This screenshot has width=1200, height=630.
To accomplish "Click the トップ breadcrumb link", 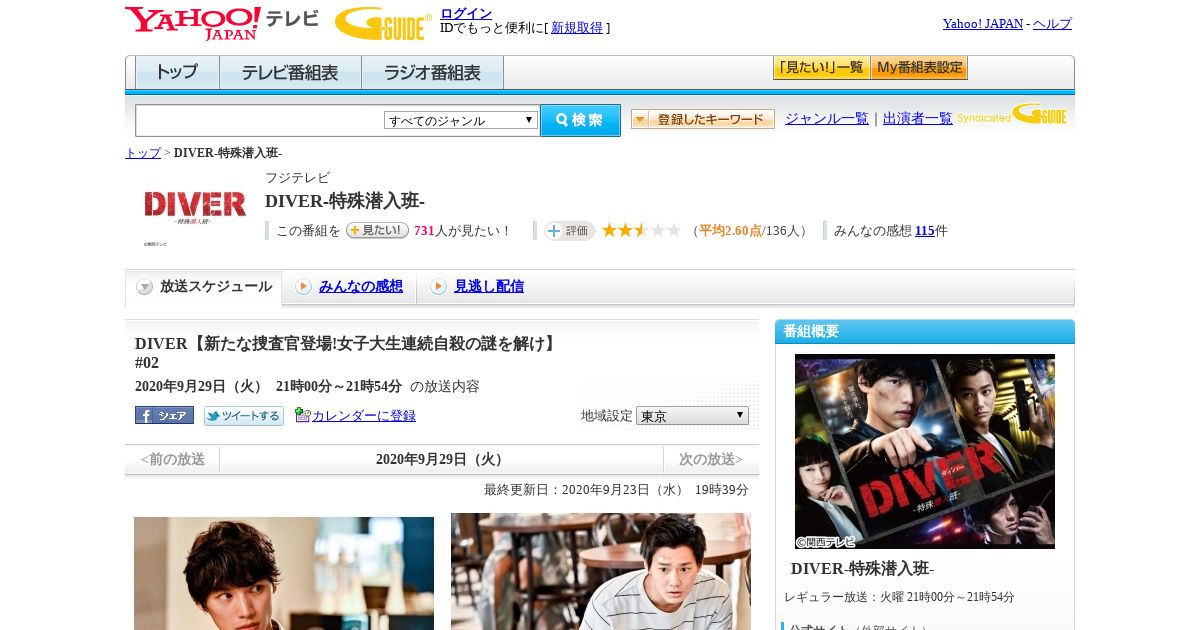I will pos(143,153).
